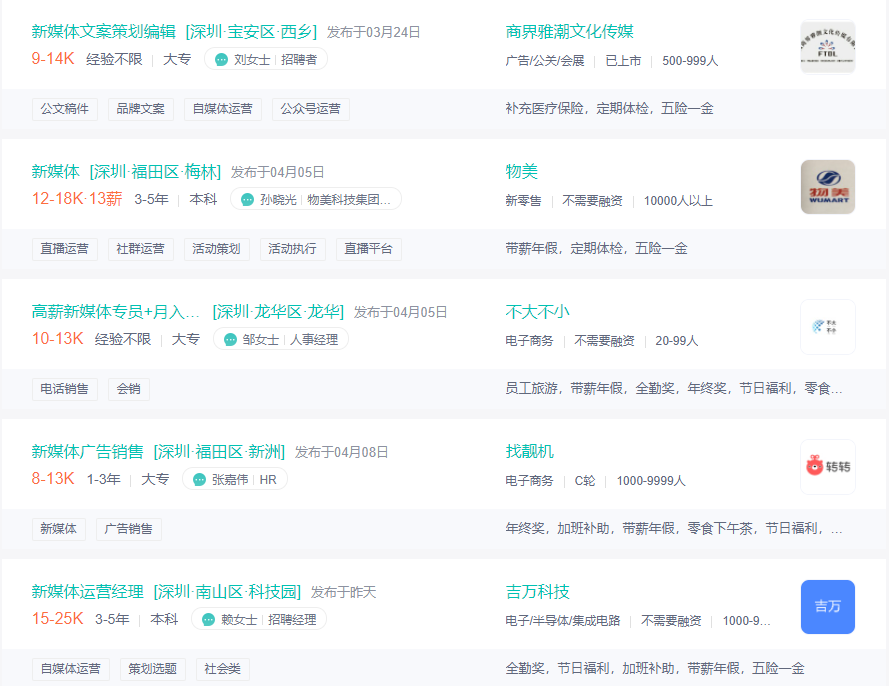Click chat icon beside 孙晓光 recruiter
This screenshot has width=889, height=686.
pos(247,200)
